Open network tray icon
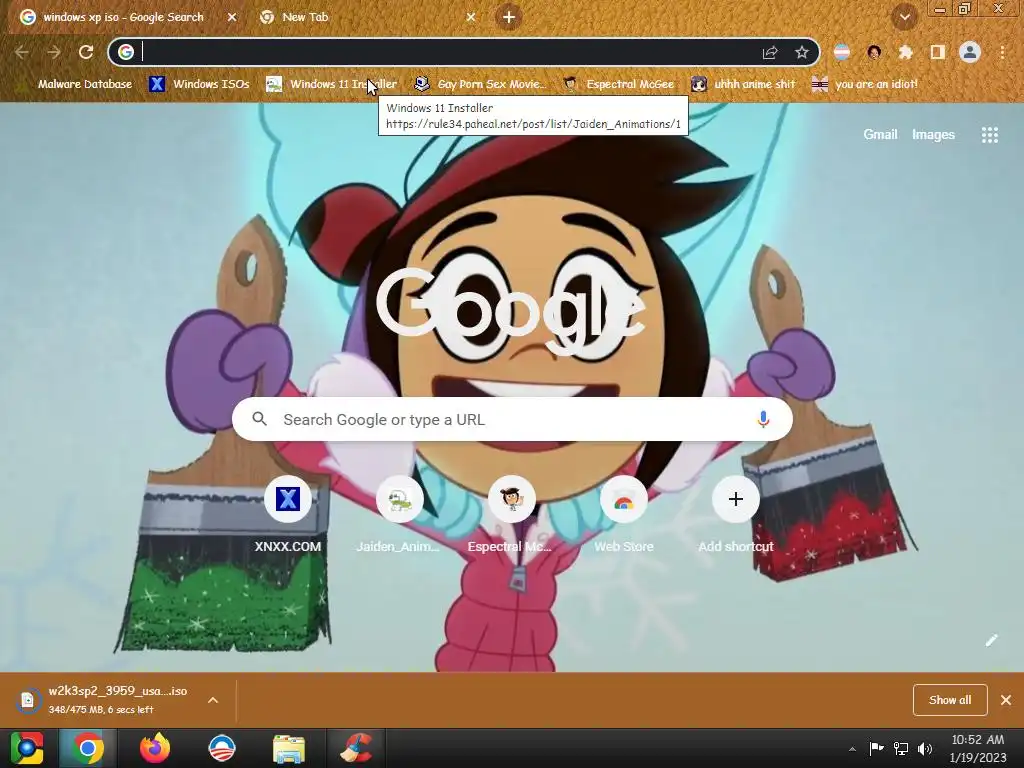Viewport: 1024px width, 768px height. click(901, 749)
